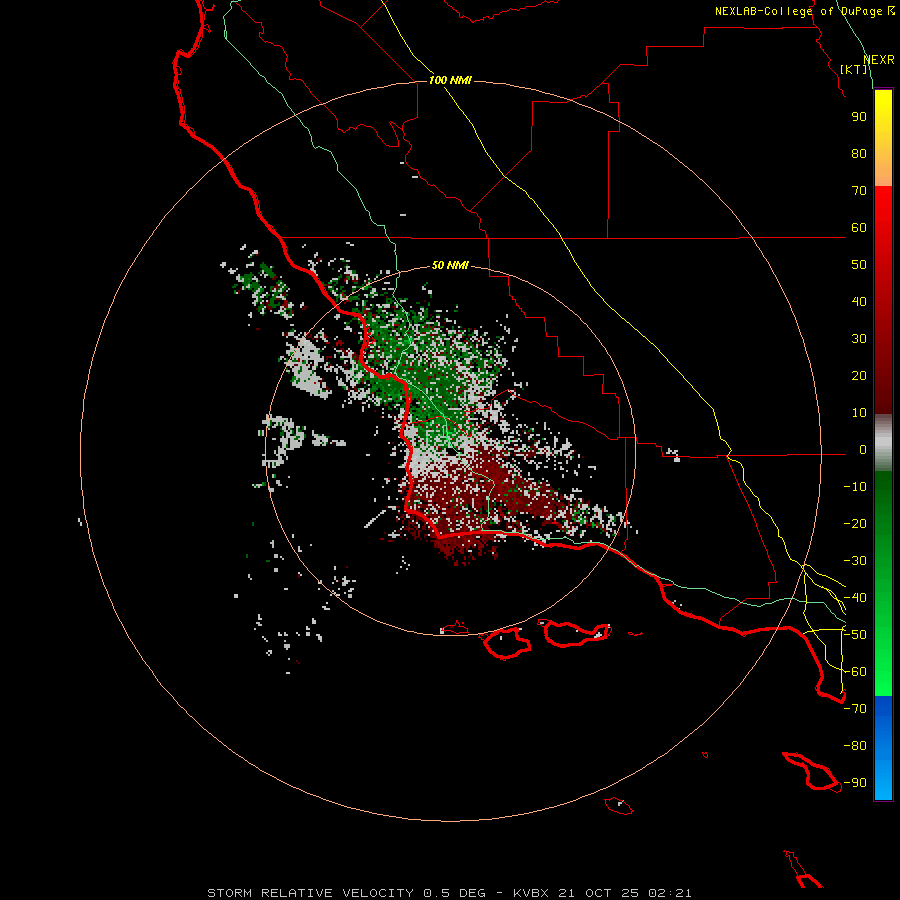Screen dimensions: 900x900
Task: Click the -40 value on velocity scale
Action: pos(855,598)
